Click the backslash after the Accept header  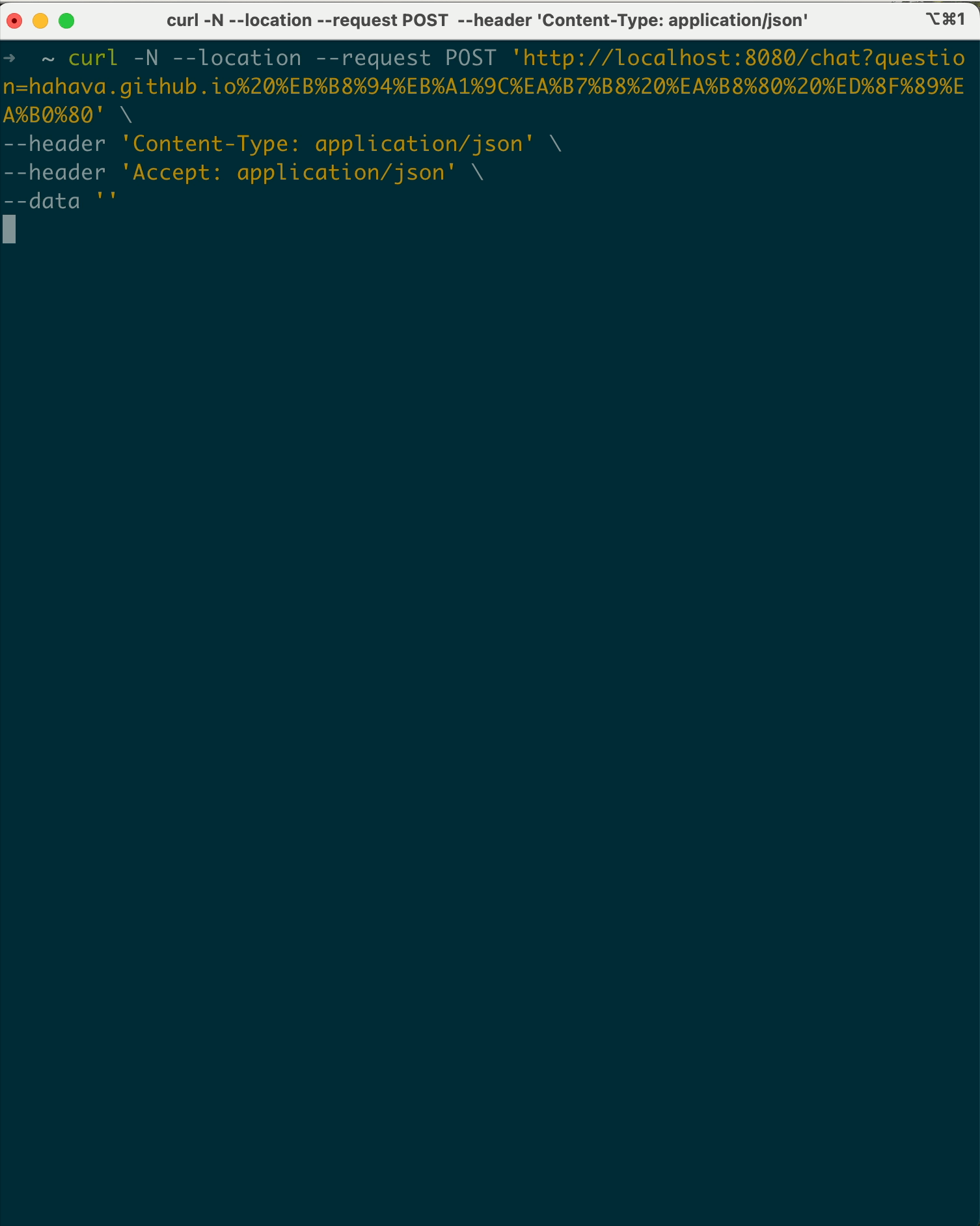478,172
